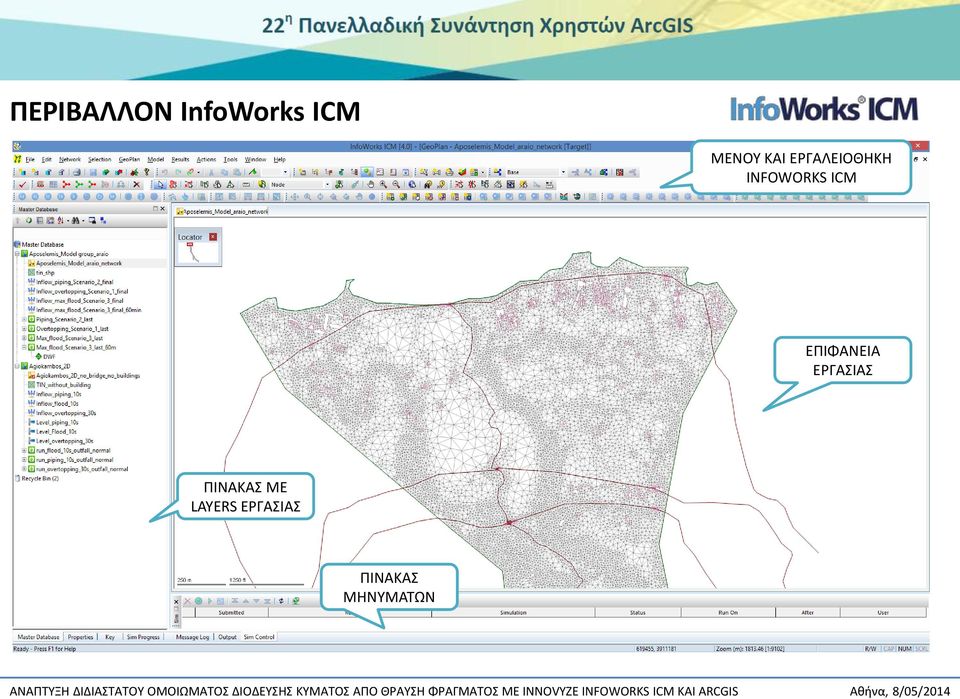Click the InfoWorks ICM application icon in the title bar

17,146
